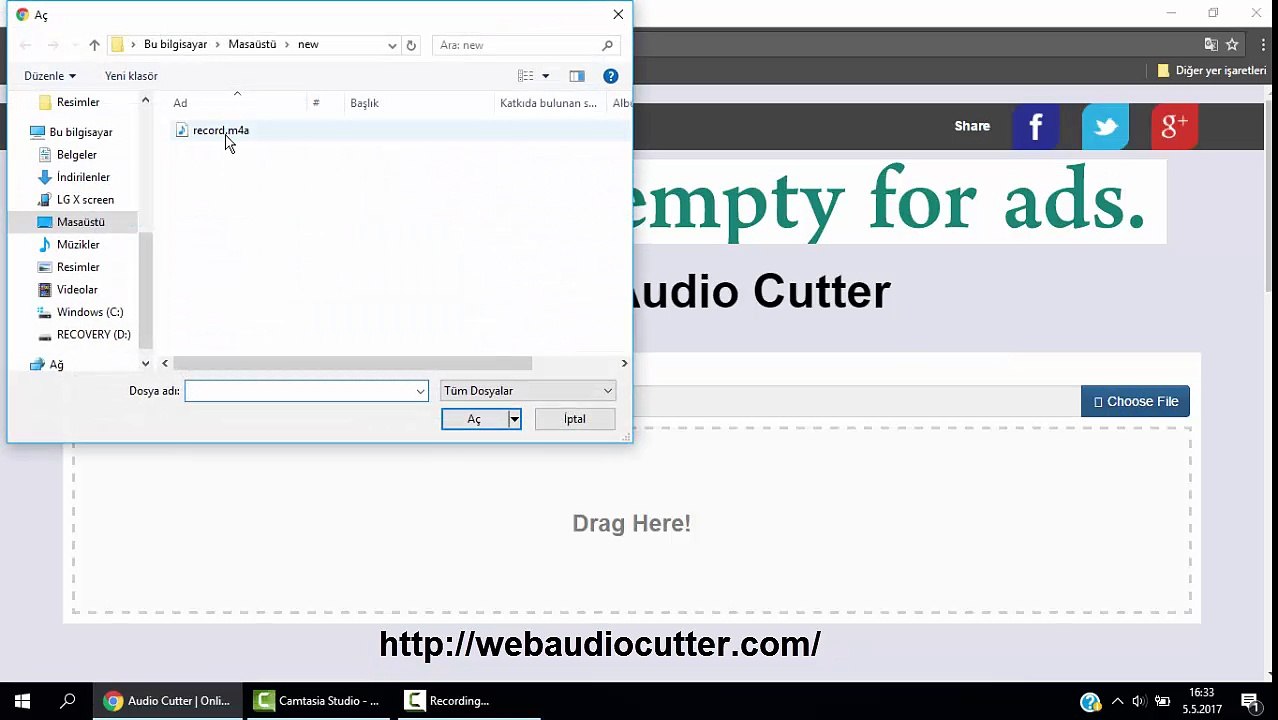The width and height of the screenshot is (1278, 720).
Task: Share the page on Google Plus
Action: [x=1174, y=126]
